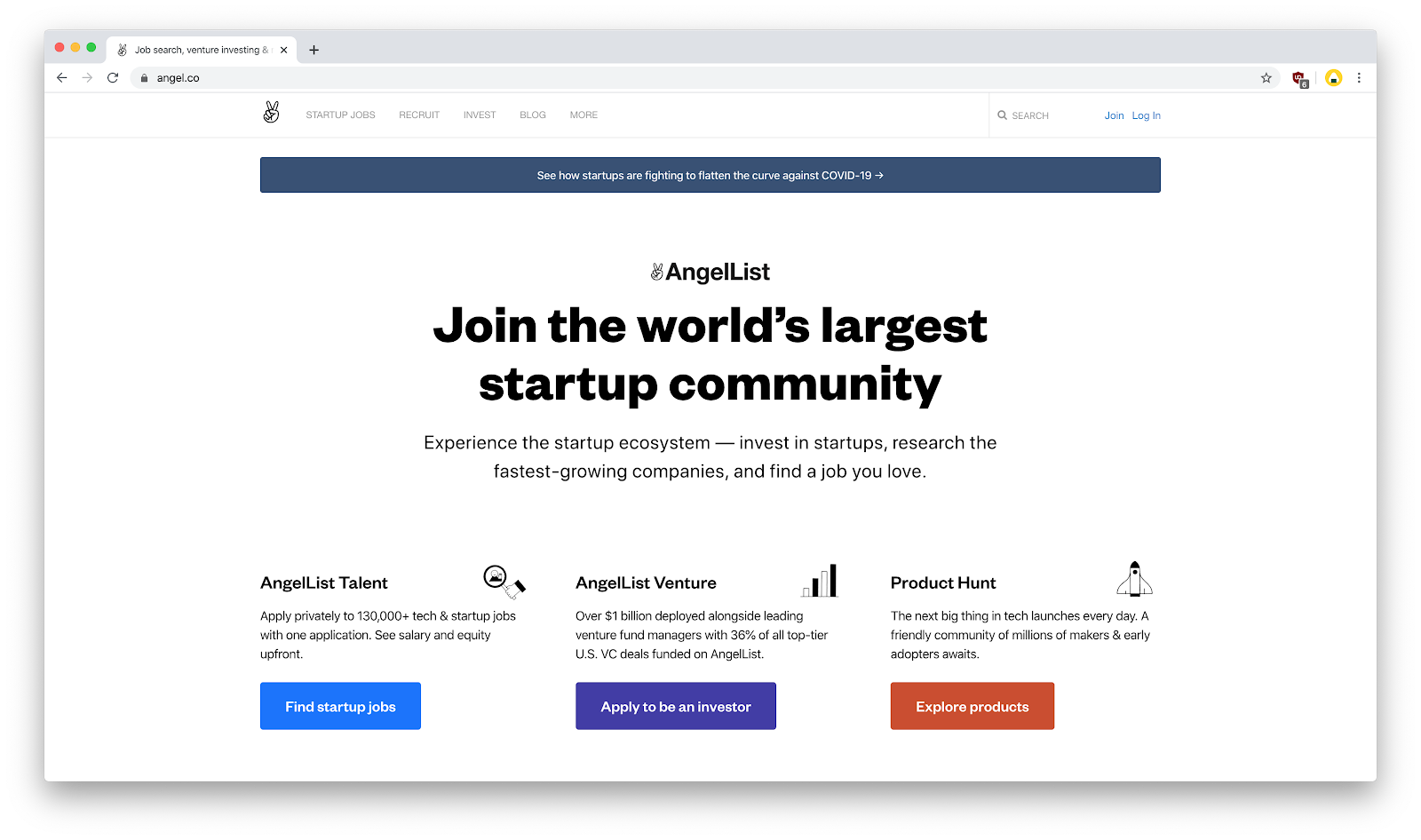Screen dimensions: 1421x840
Task: Click the site padlock icon
Action: [144, 78]
